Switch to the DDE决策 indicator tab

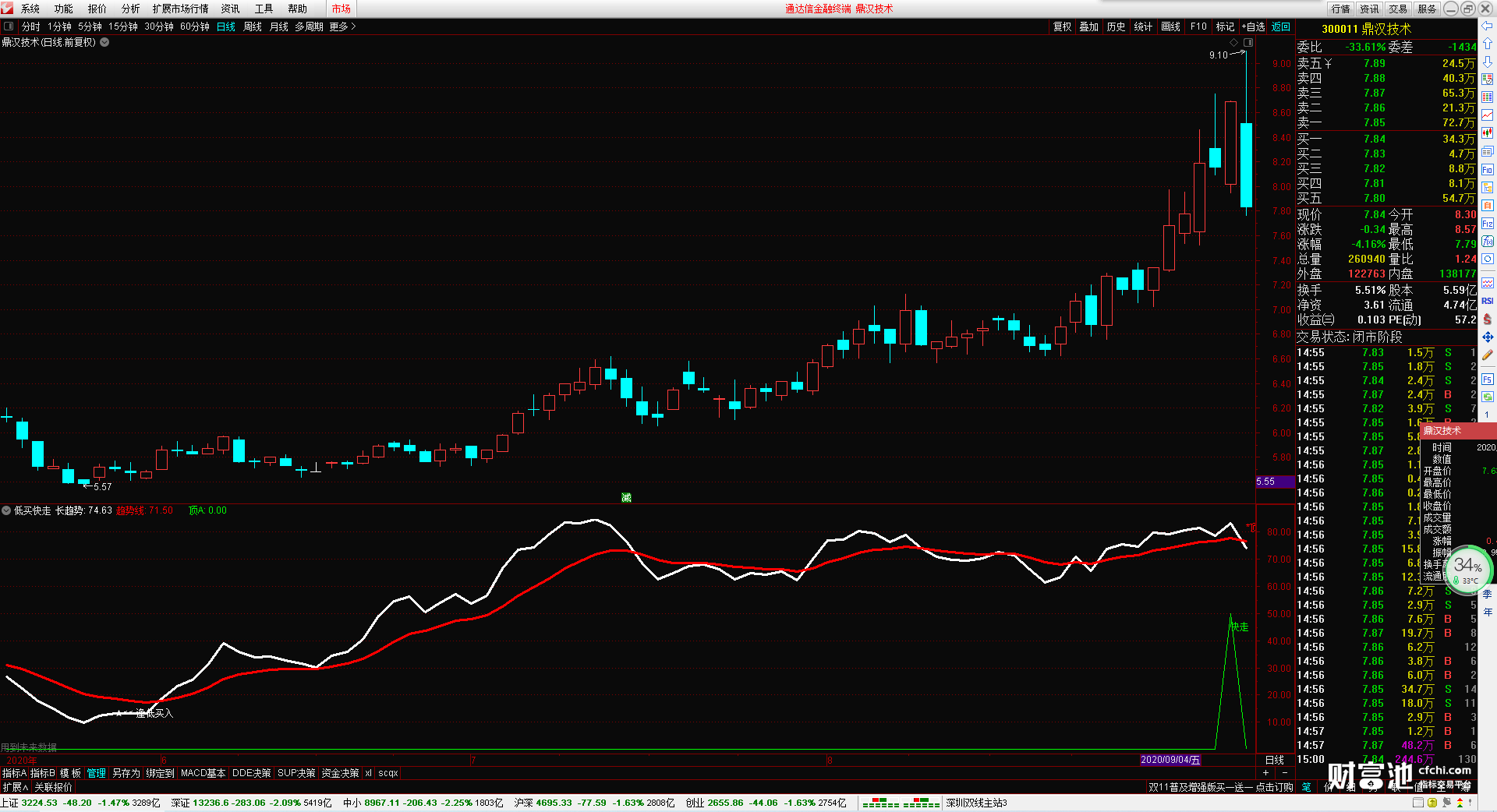pos(252,773)
